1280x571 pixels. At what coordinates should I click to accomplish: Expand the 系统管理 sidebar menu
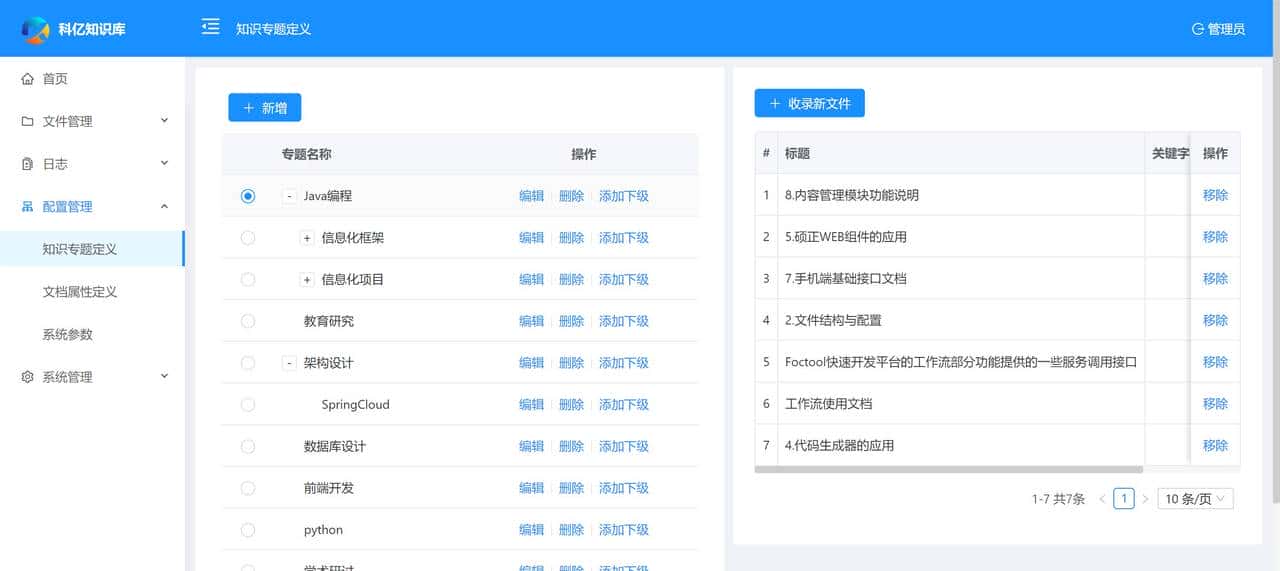(x=165, y=377)
